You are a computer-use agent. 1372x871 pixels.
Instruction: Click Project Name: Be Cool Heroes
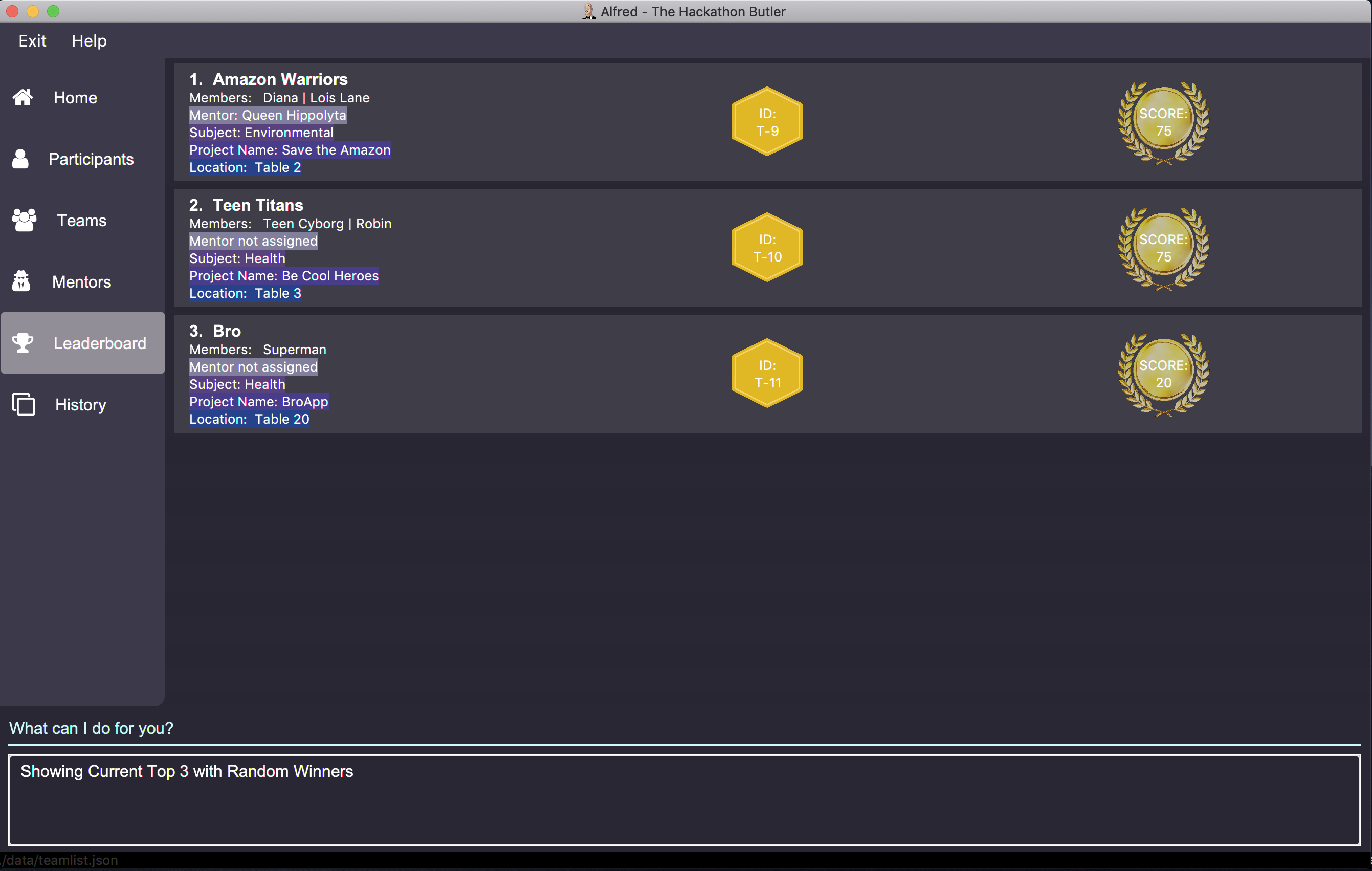(284, 276)
